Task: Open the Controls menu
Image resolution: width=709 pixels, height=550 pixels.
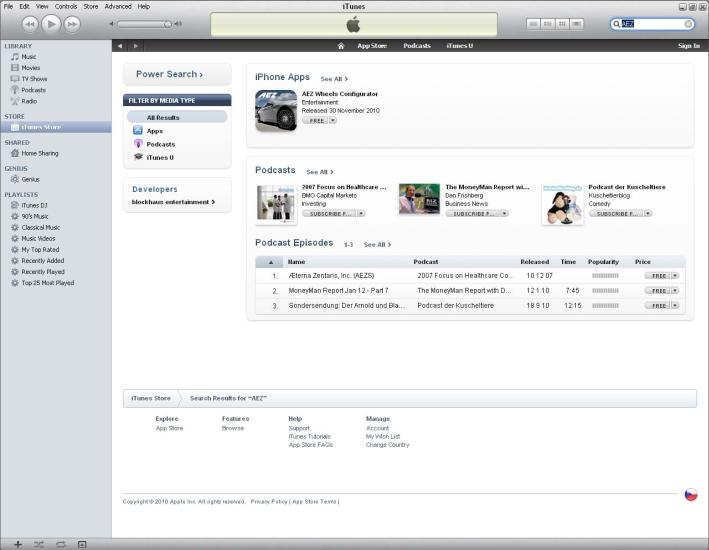Action: [66, 6]
